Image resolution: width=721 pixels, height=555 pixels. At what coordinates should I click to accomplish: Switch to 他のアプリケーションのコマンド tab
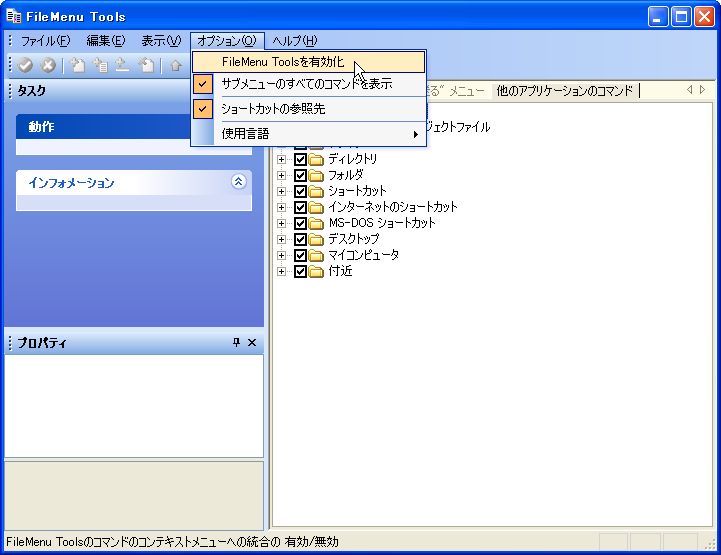[x=564, y=91]
